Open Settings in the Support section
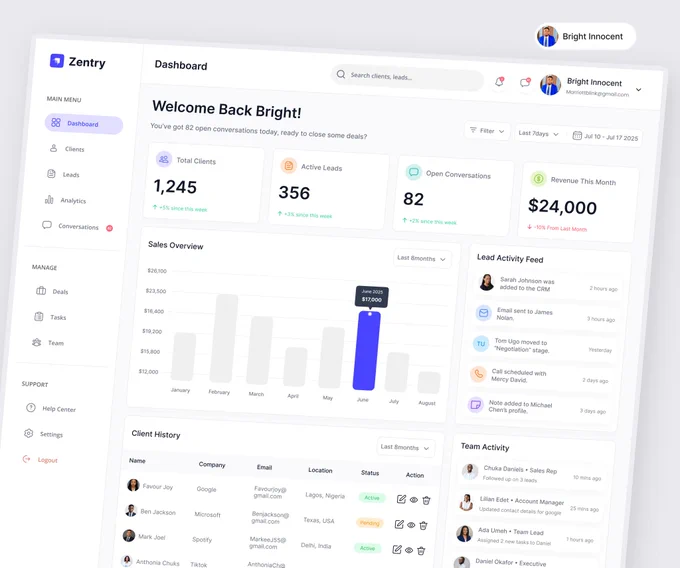 click(43, 434)
